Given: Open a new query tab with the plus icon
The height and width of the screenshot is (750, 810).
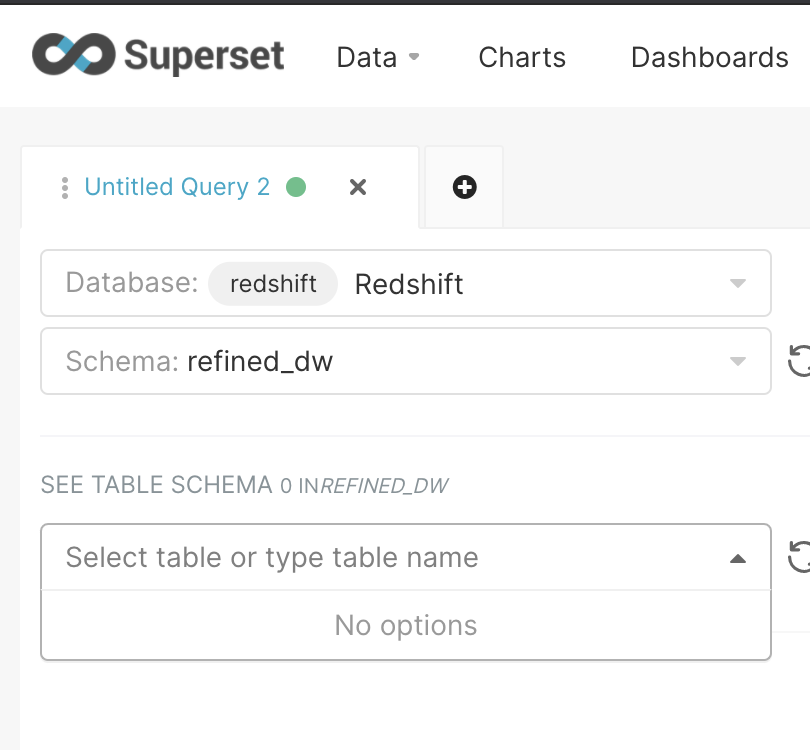Looking at the screenshot, I should [x=463, y=187].
